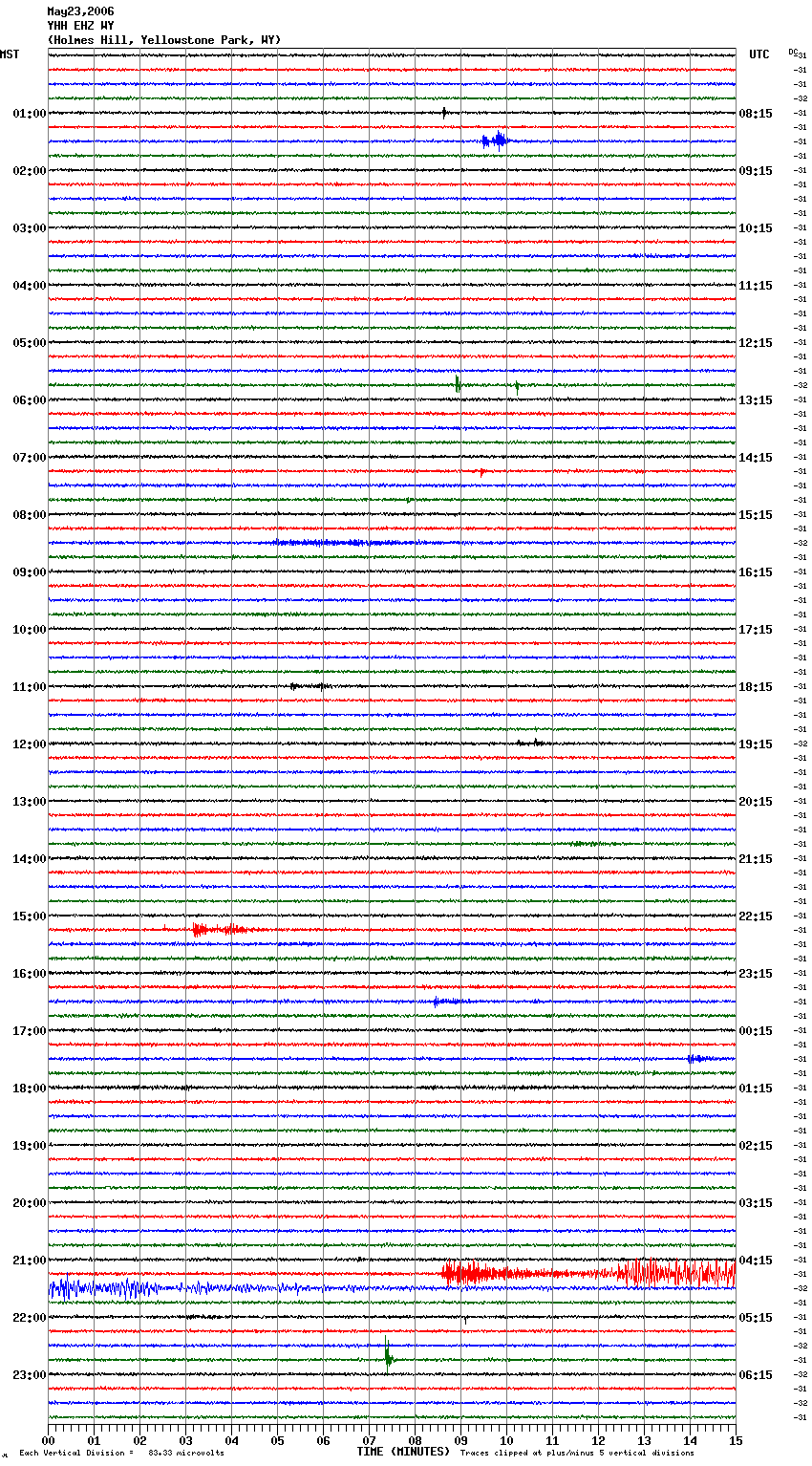812x1466 pixels.
Task: Select the 21:00 MST time label
Action: coord(30,1261)
